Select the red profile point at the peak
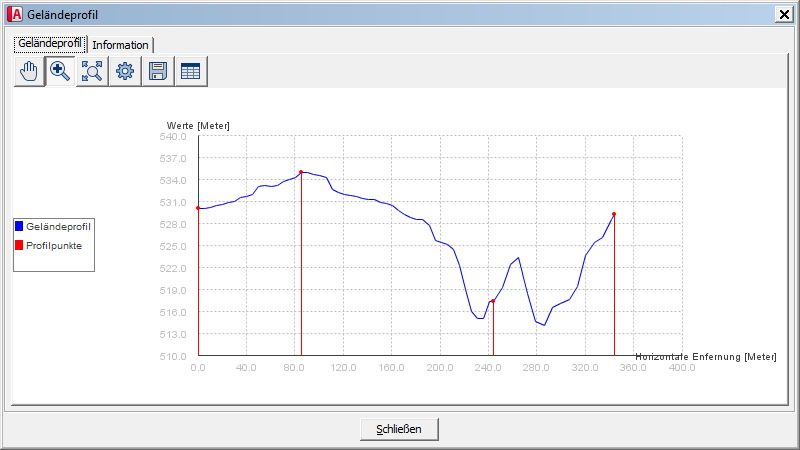The height and width of the screenshot is (450, 800). pyautogui.click(x=301, y=172)
